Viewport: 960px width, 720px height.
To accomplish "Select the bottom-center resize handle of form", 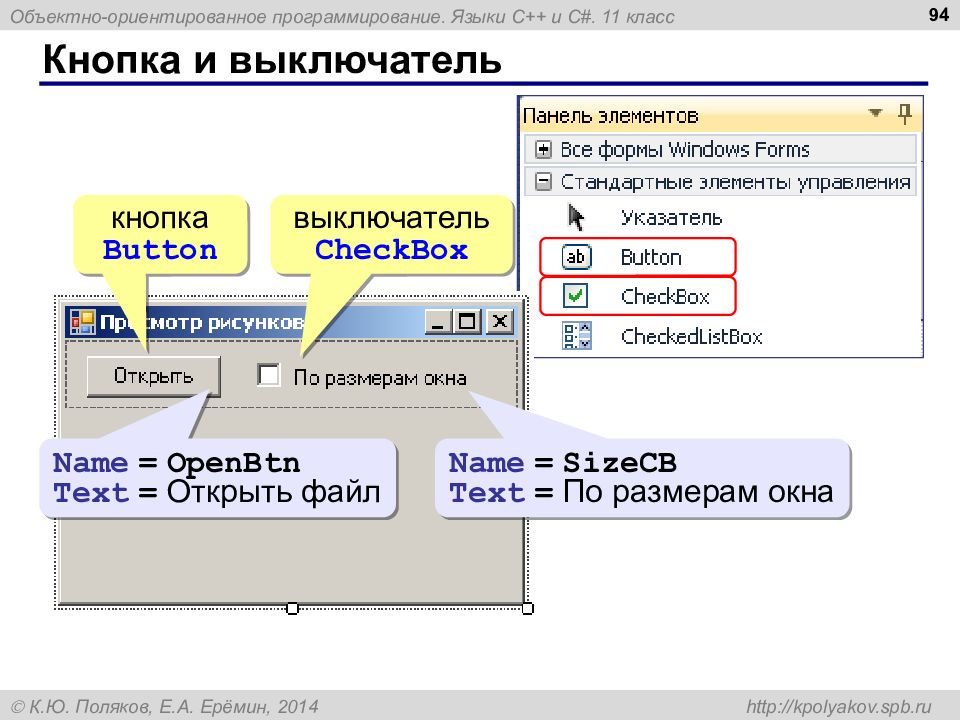I will click(x=293, y=608).
